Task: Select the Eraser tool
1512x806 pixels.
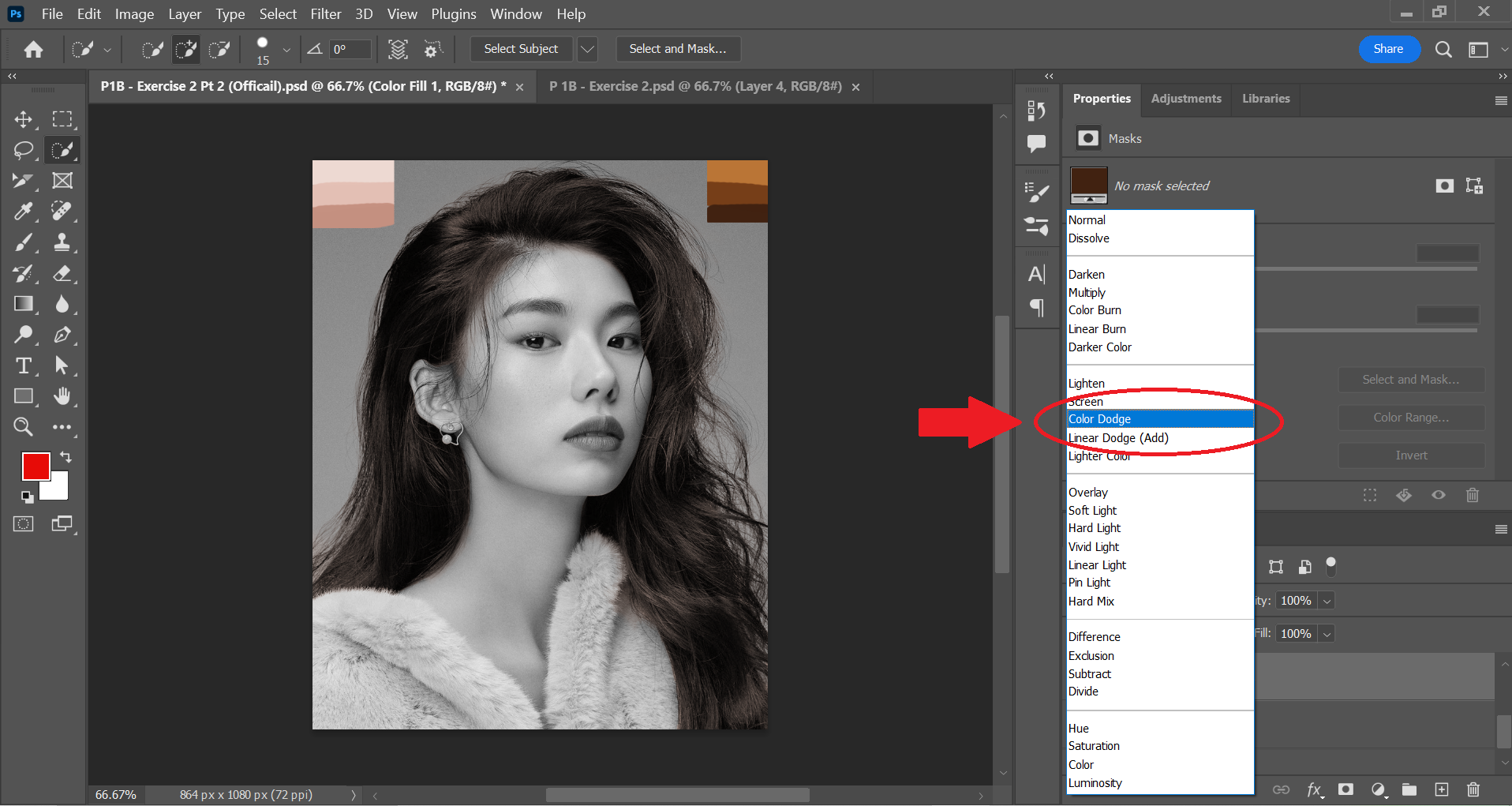Action: click(62, 273)
